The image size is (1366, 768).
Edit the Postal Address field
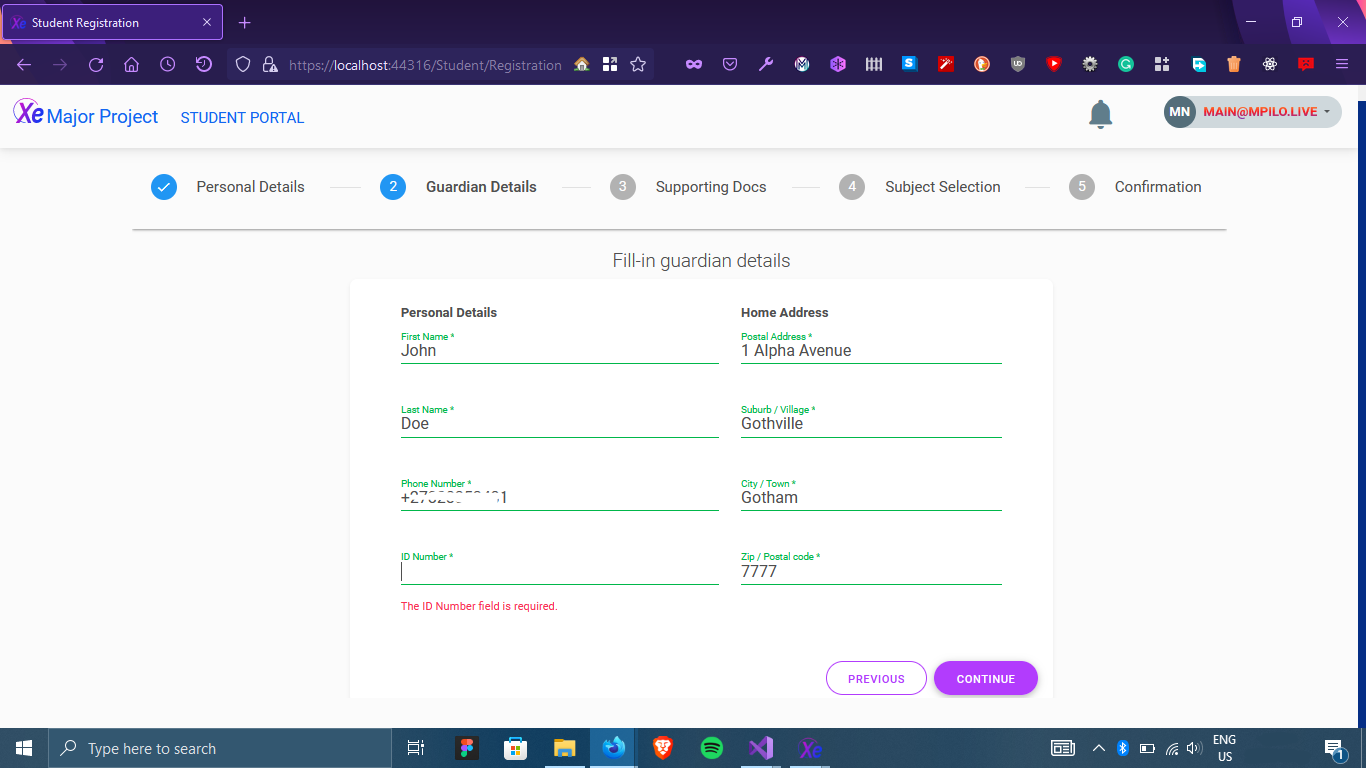(x=871, y=351)
